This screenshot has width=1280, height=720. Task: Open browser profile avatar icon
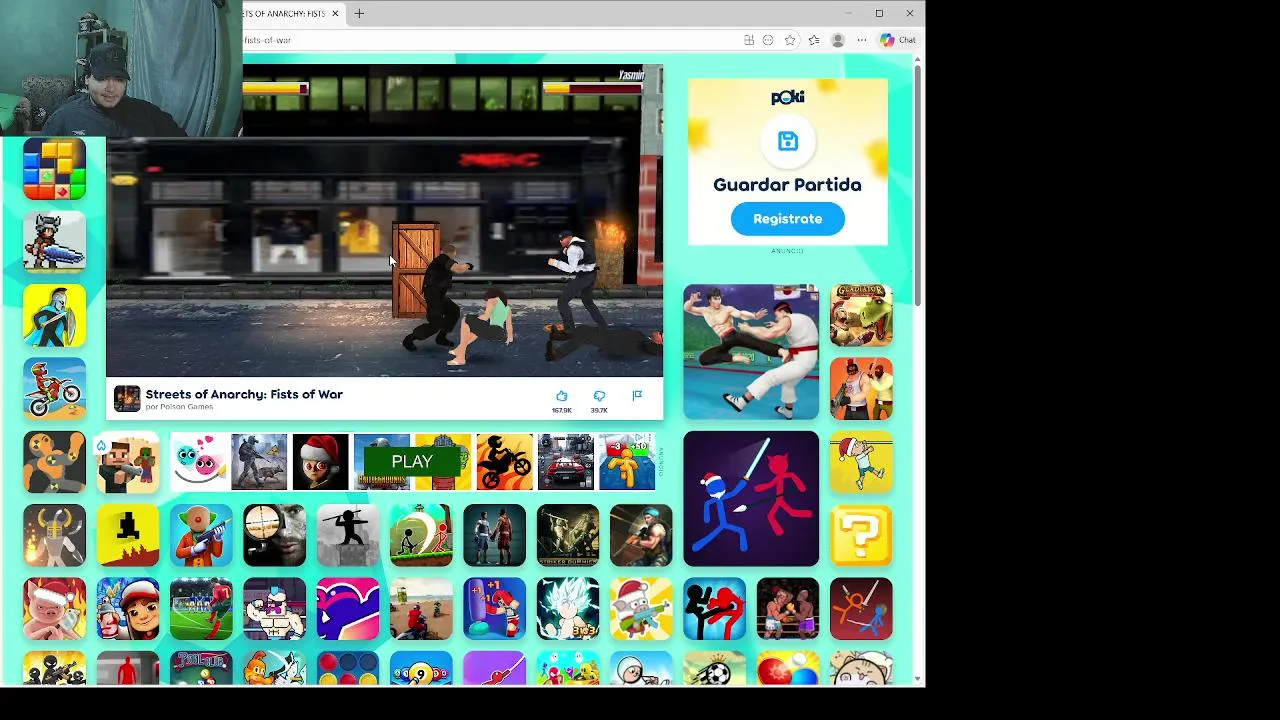click(838, 40)
